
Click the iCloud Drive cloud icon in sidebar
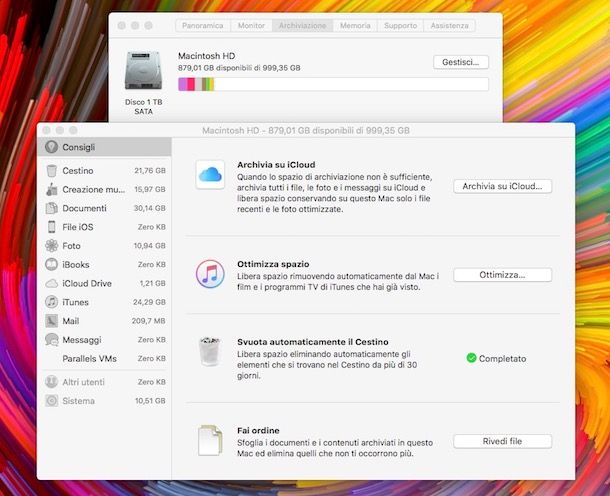click(51, 283)
